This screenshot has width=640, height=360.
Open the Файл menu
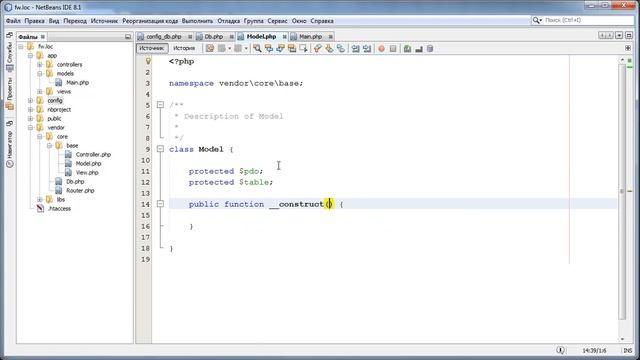[x=13, y=21]
